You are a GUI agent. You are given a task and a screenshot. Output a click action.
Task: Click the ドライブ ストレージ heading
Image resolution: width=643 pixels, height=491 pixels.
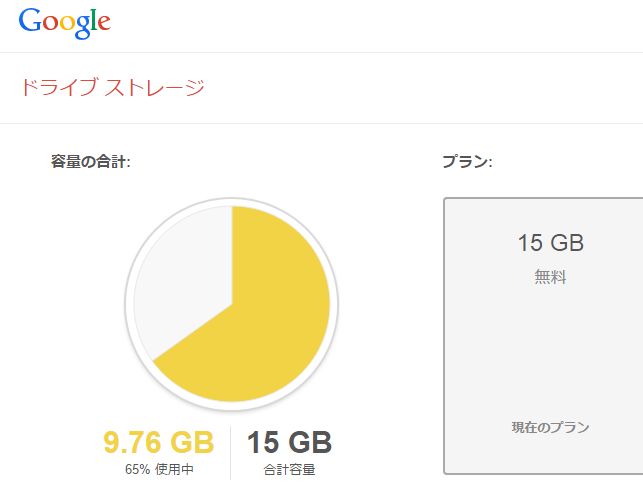coord(112,88)
